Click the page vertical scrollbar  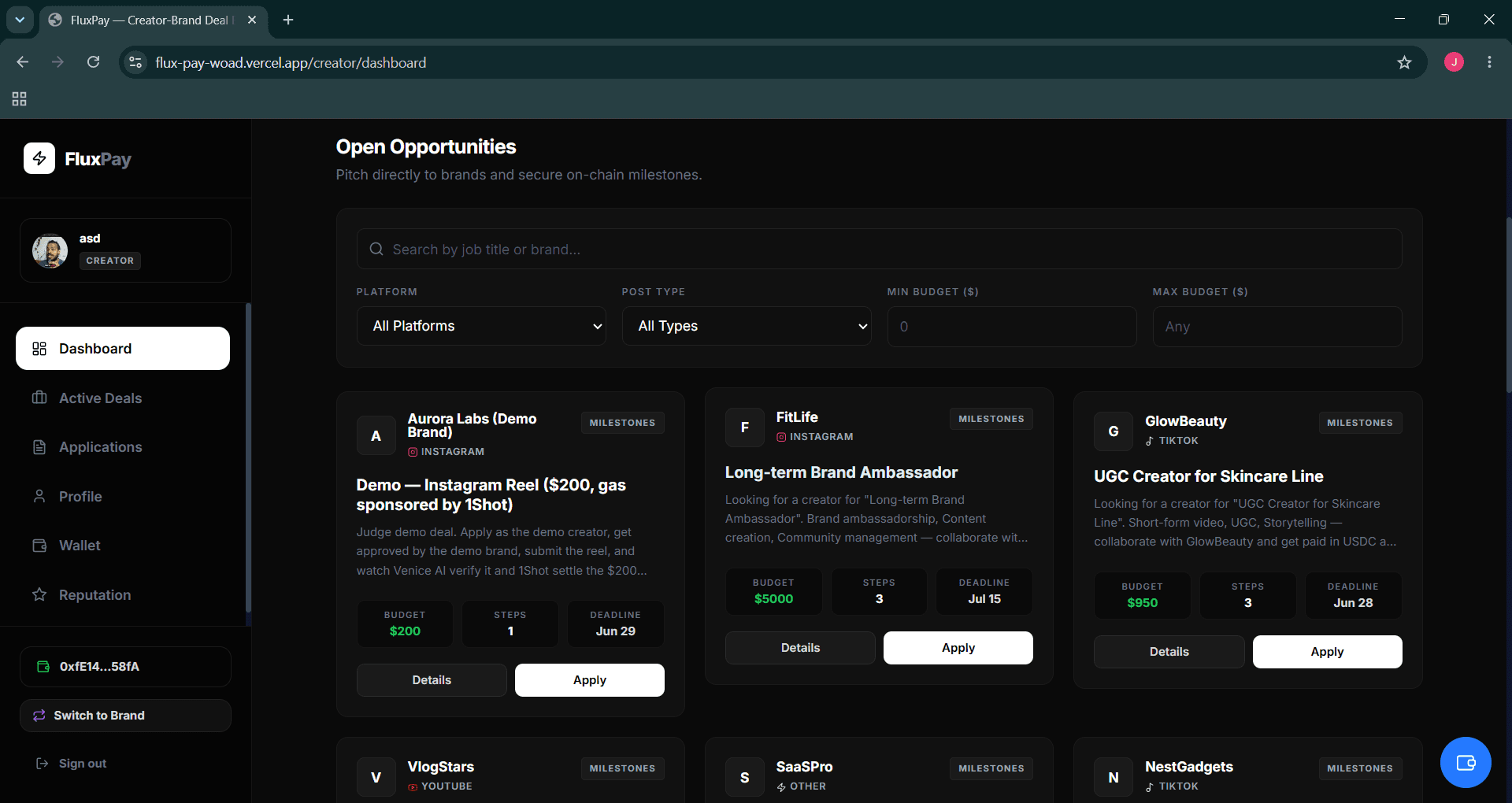1507,307
